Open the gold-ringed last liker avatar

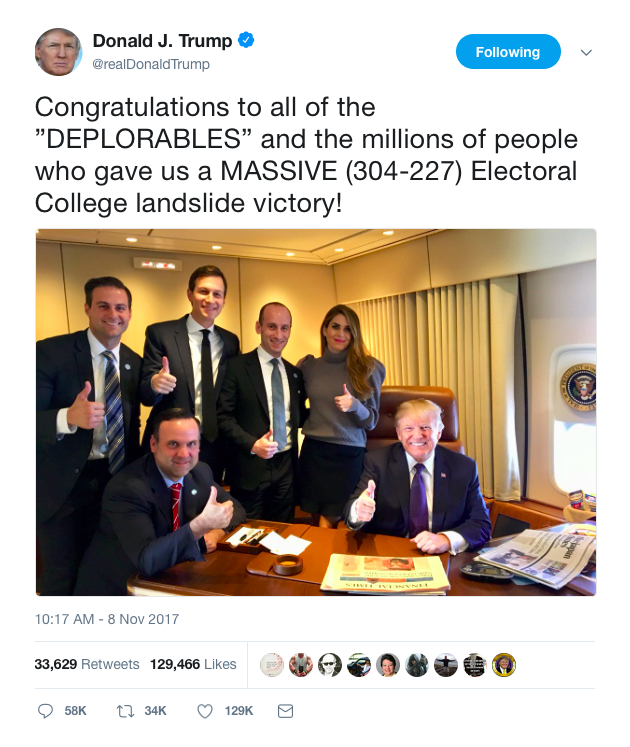pyautogui.click(x=504, y=664)
